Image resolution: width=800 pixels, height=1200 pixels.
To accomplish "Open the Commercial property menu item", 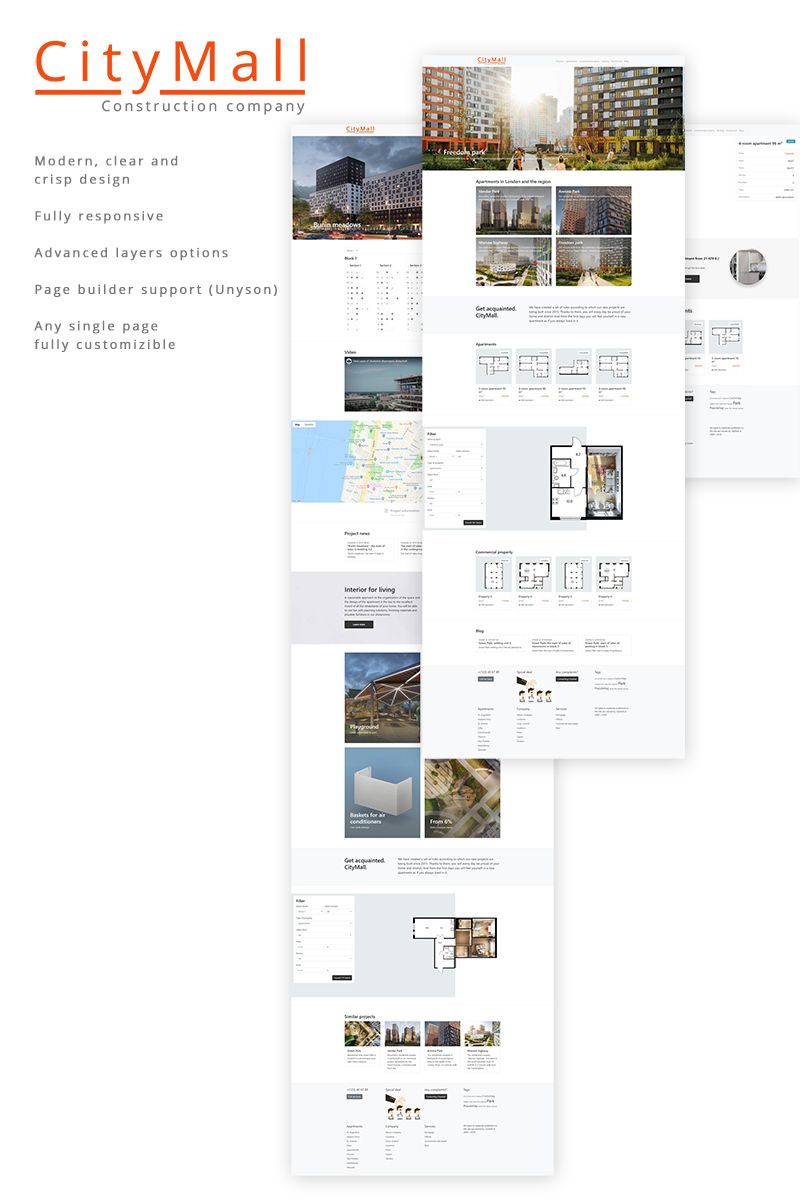I will pos(590,61).
